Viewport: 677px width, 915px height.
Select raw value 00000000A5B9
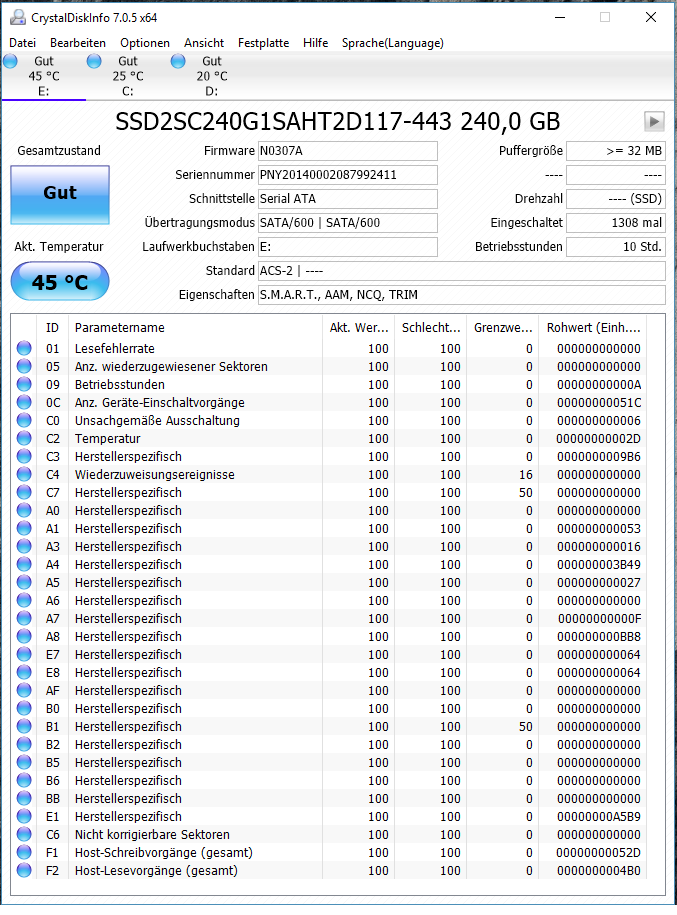[x=598, y=816]
